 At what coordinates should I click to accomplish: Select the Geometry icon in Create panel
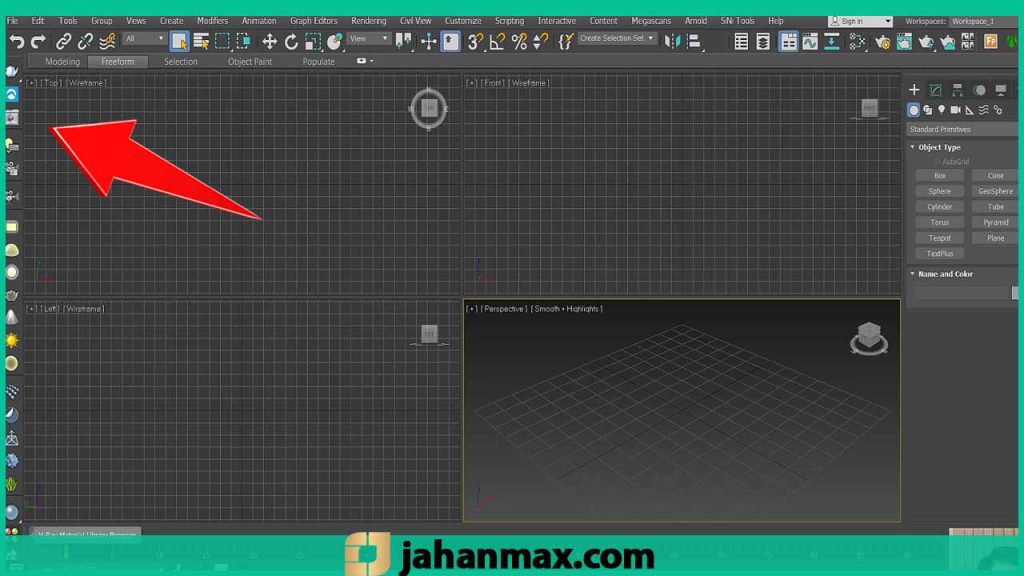pyautogui.click(x=913, y=110)
